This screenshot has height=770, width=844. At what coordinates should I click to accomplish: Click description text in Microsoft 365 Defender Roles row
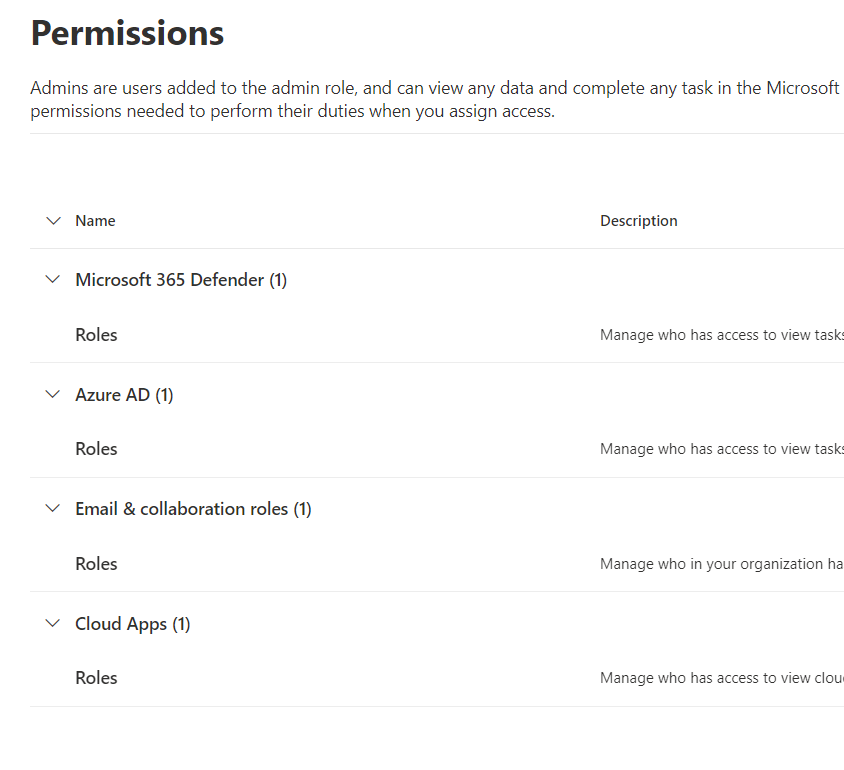(x=722, y=335)
